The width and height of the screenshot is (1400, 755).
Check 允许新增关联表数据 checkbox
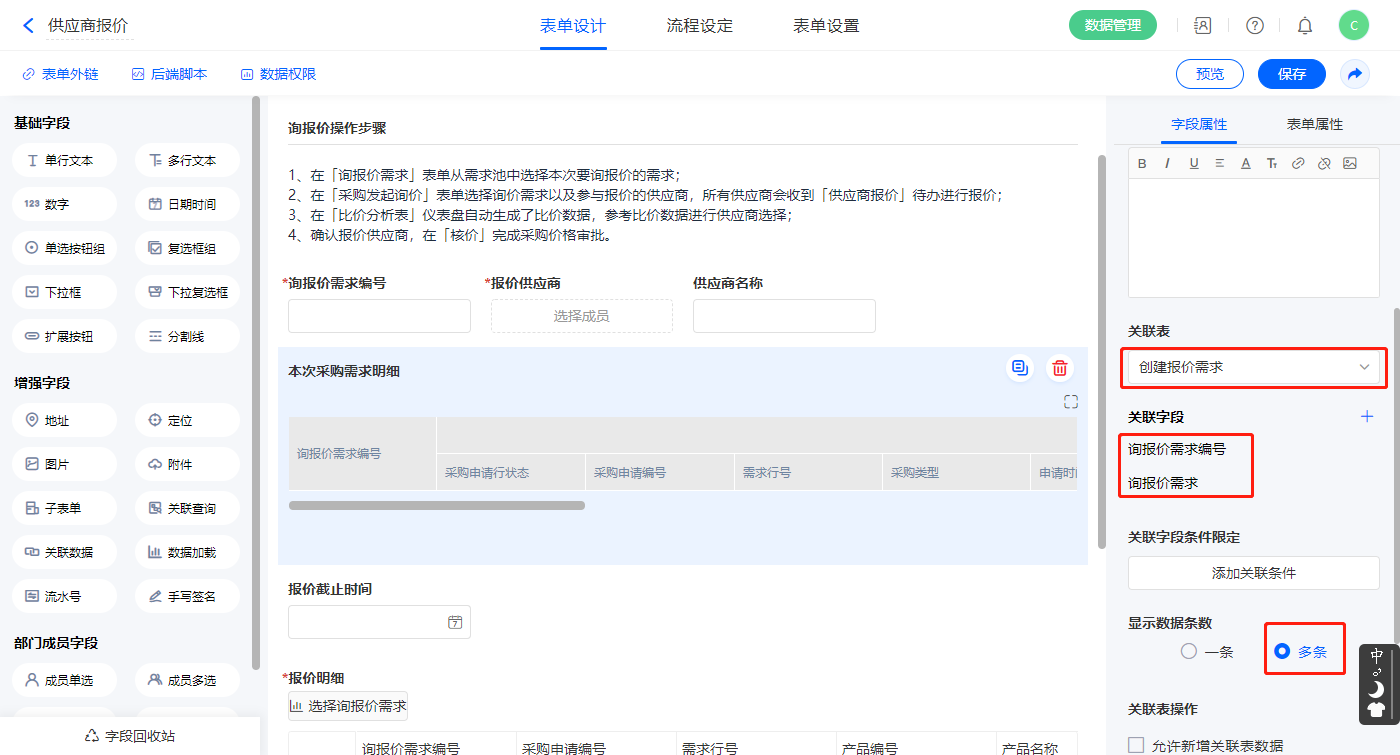1136,745
